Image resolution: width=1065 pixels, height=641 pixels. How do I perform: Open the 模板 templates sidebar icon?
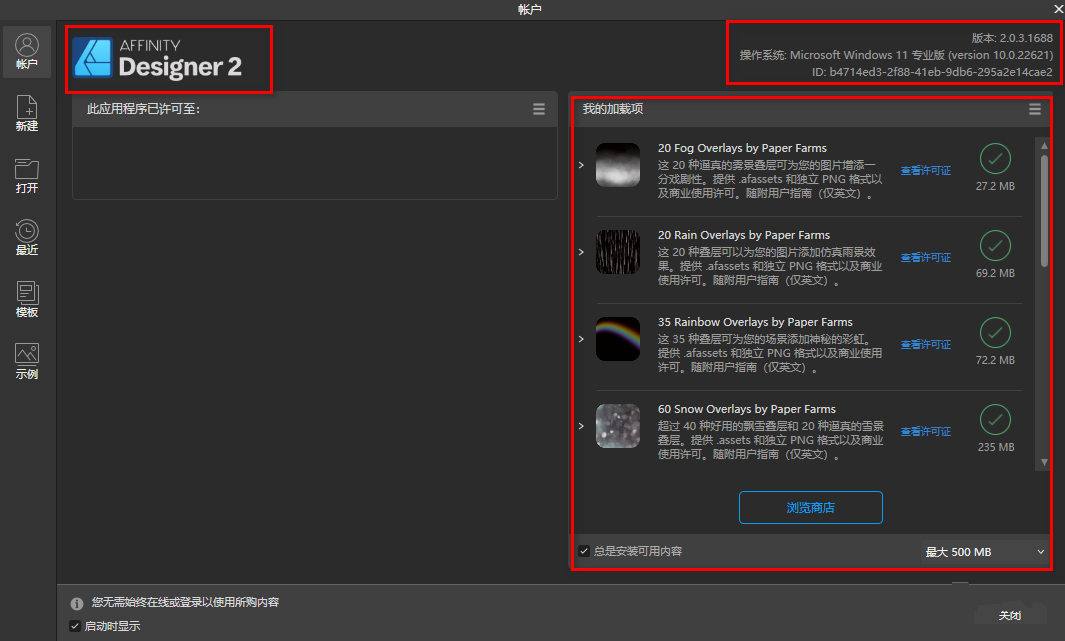point(26,299)
